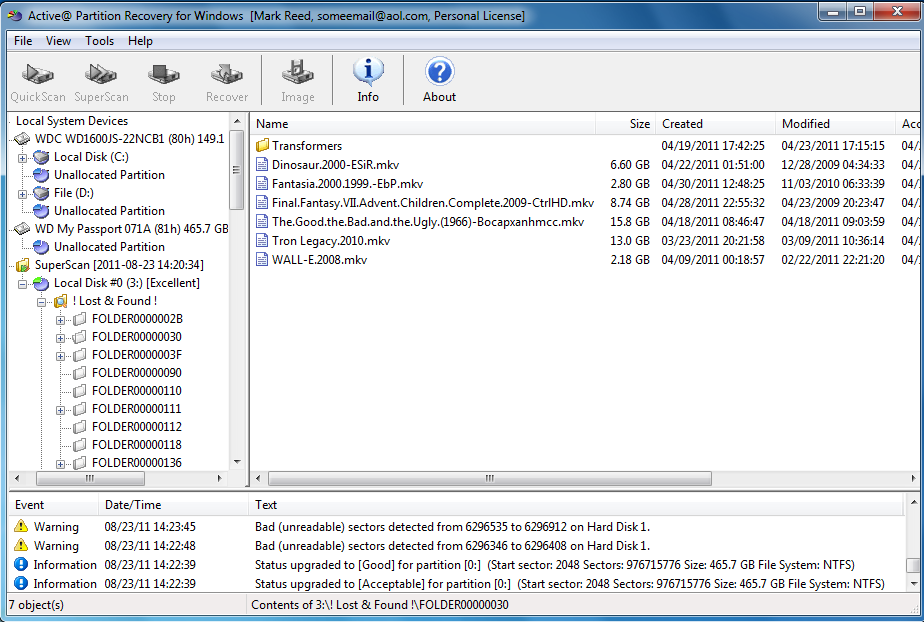Click the Local System Devices root label
The height and width of the screenshot is (622, 924).
pos(72,121)
